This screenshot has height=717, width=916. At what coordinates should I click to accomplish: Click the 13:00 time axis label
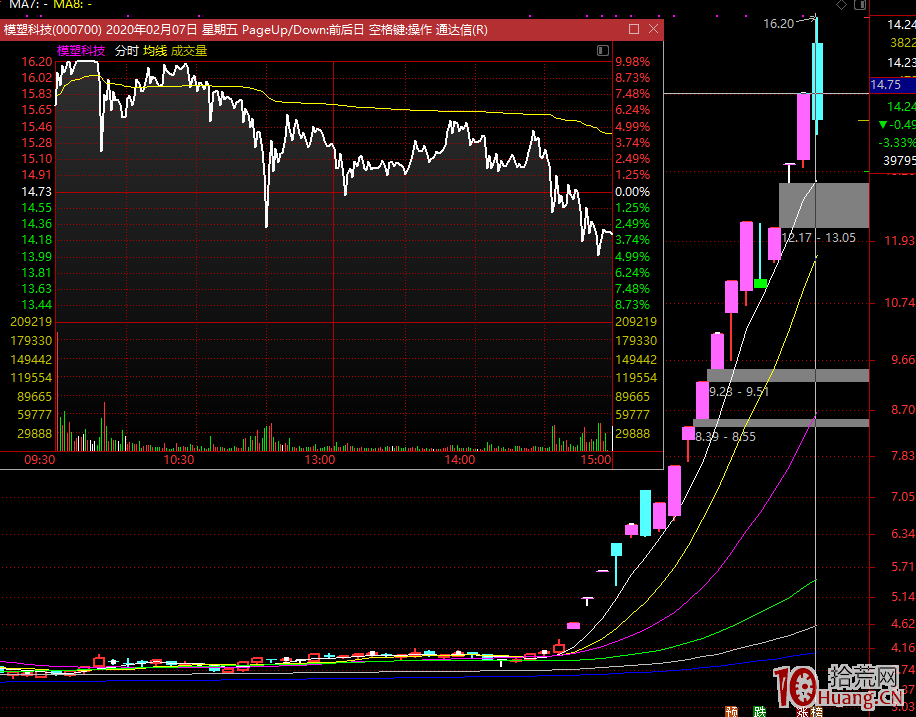(x=320, y=460)
